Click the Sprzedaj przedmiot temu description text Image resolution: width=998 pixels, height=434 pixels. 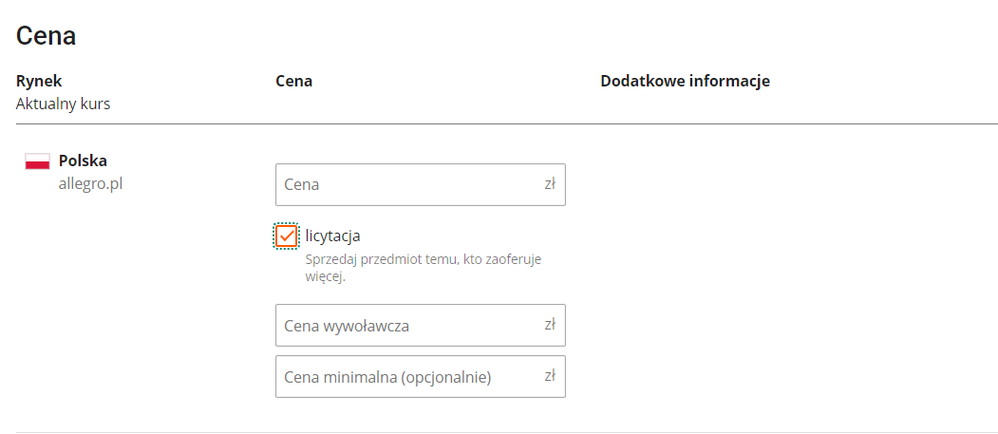coord(423,269)
